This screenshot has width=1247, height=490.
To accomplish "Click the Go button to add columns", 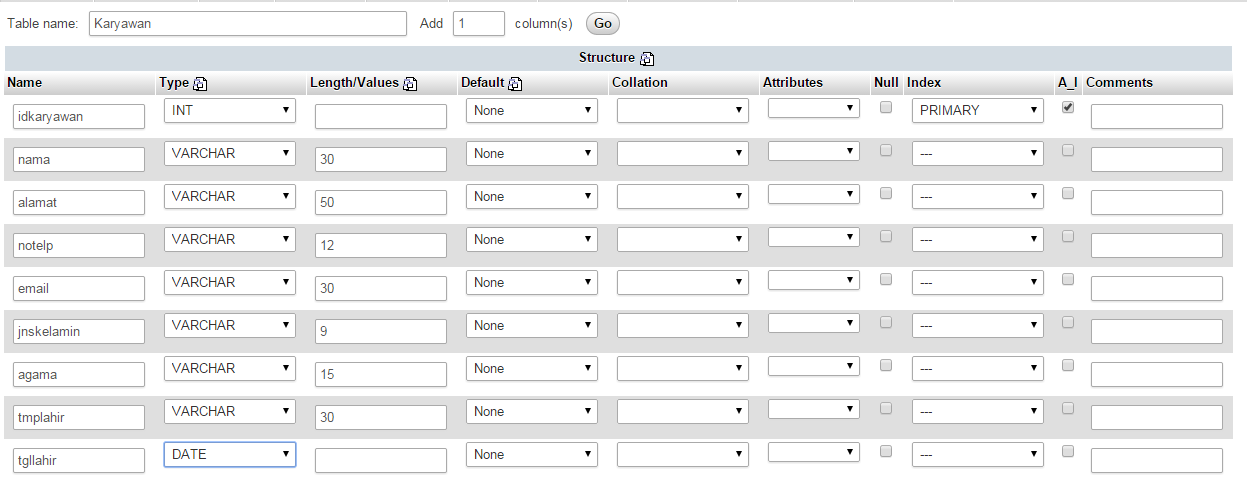I will (x=603, y=23).
